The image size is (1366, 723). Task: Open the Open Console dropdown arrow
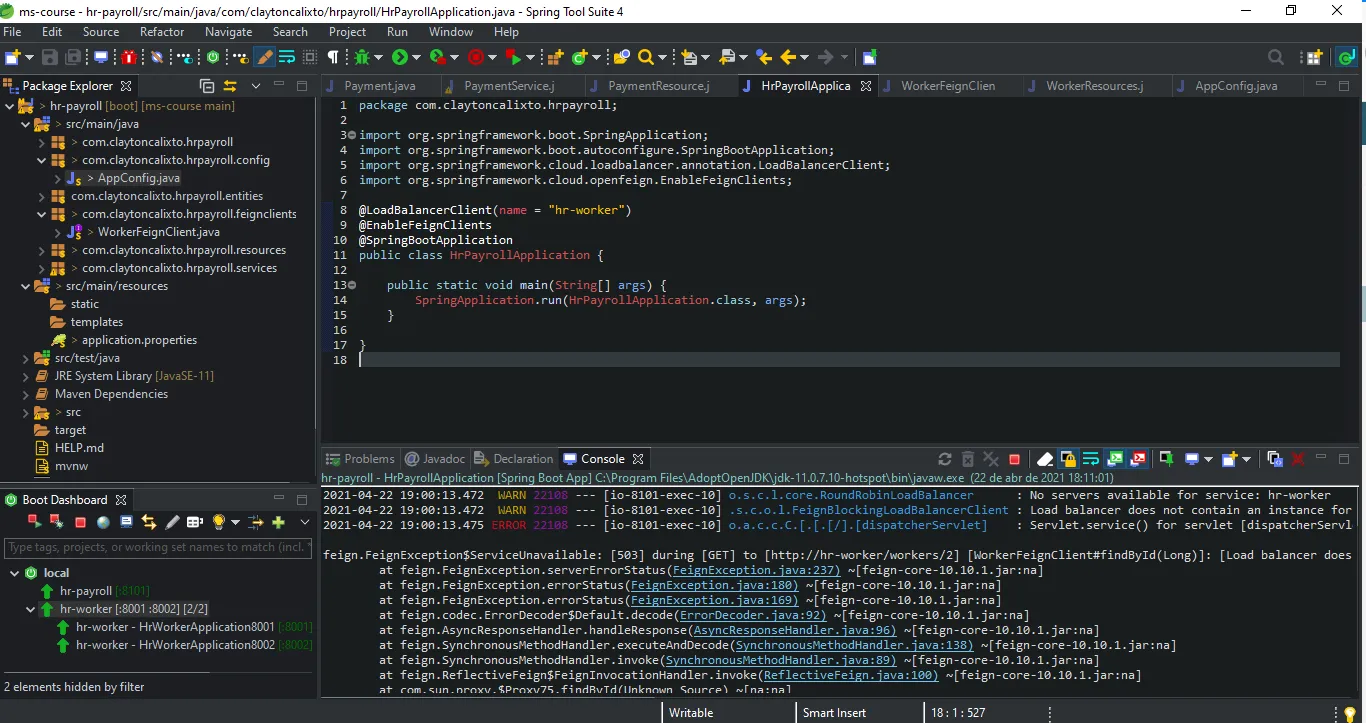click(x=1246, y=459)
